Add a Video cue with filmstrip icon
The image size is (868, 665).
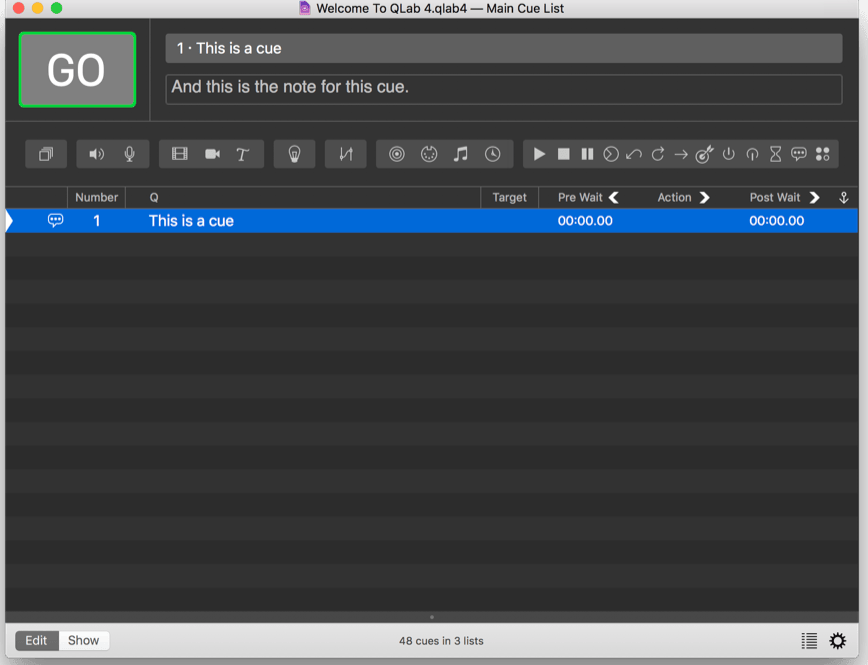point(179,154)
